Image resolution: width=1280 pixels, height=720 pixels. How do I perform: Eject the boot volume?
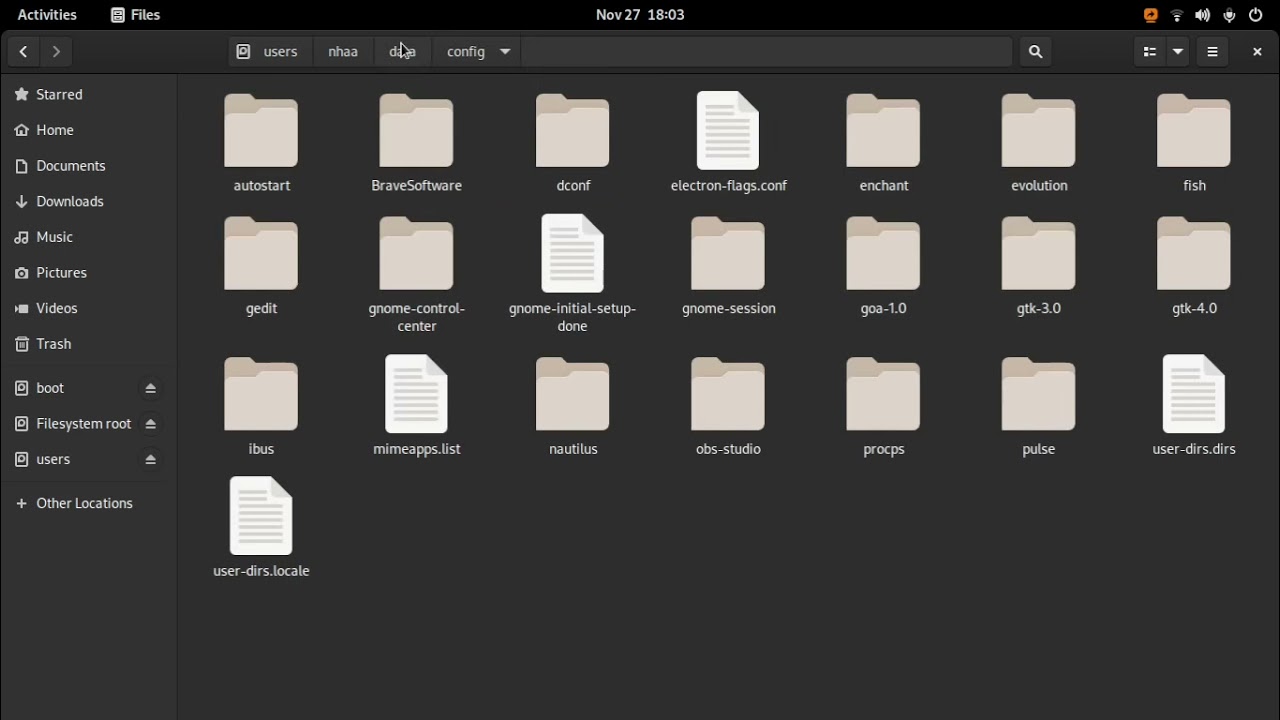click(x=151, y=388)
